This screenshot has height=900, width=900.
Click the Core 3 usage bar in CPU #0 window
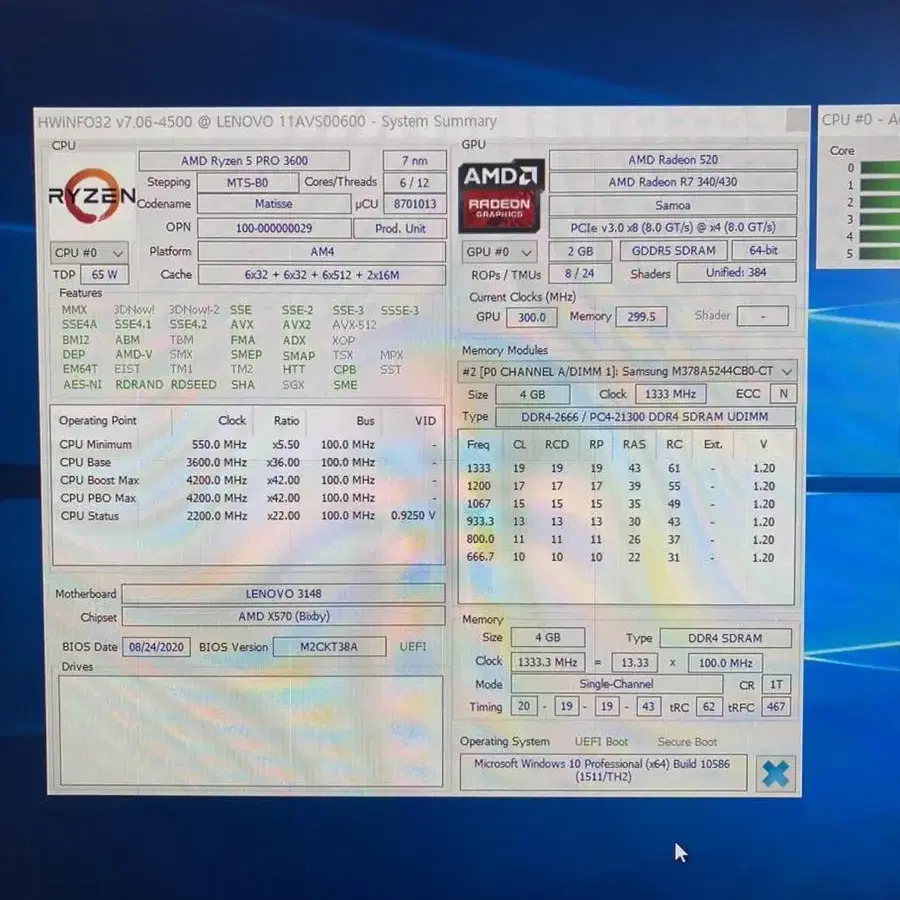880,219
